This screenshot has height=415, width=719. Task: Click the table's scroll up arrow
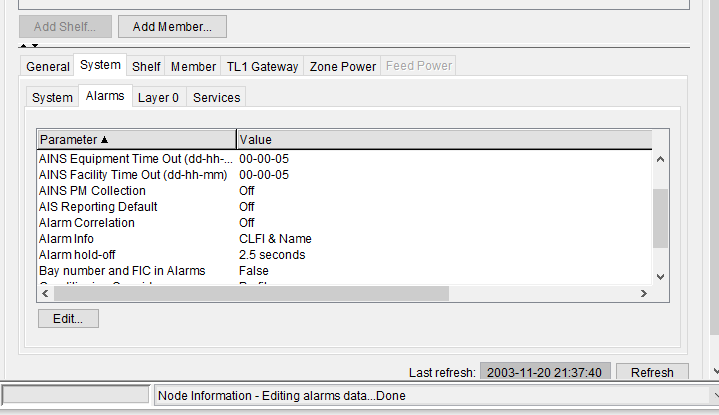click(x=659, y=158)
